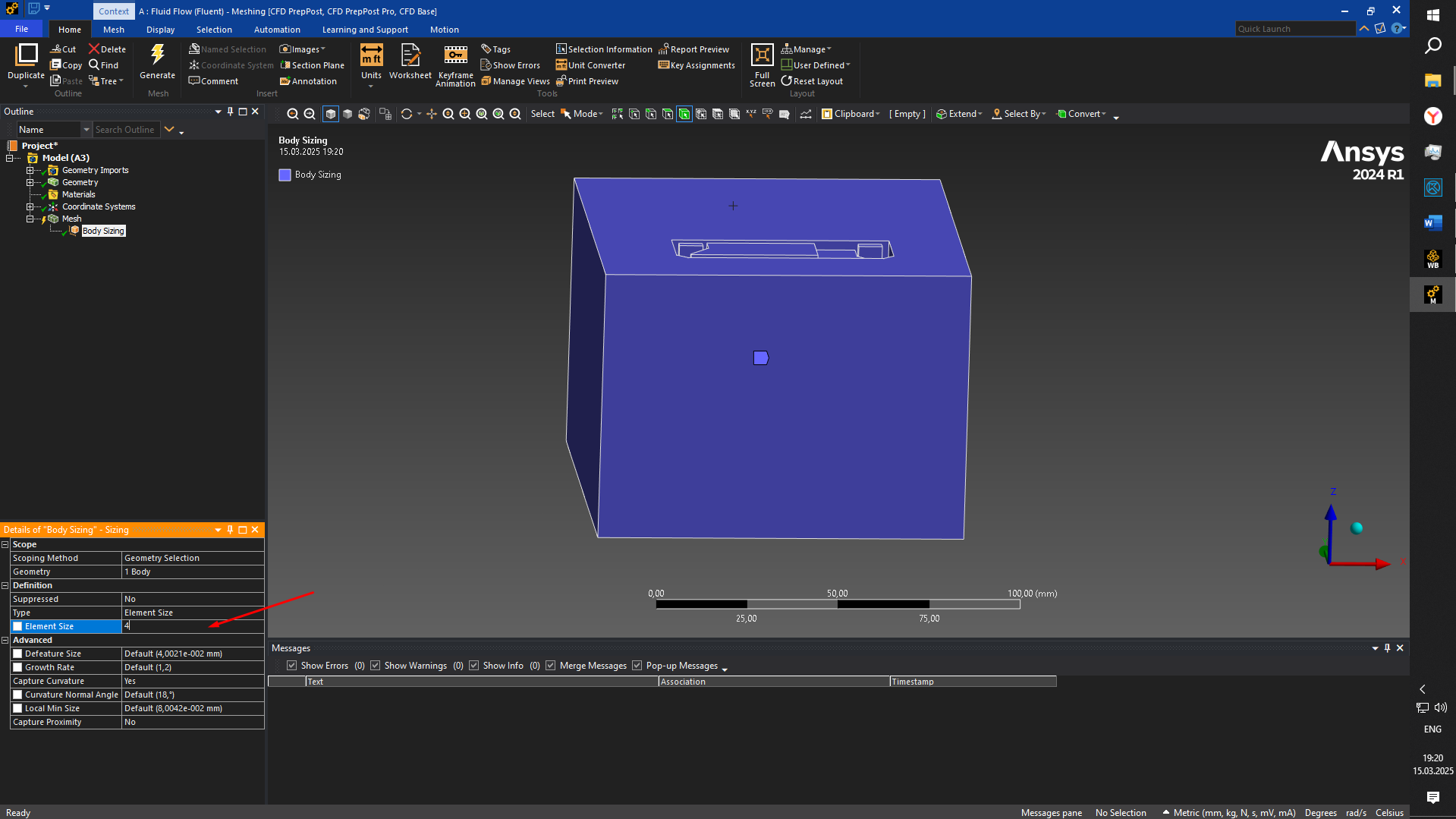Select Body Sizing in the outline tree
The height and width of the screenshot is (819, 1456).
(103, 231)
